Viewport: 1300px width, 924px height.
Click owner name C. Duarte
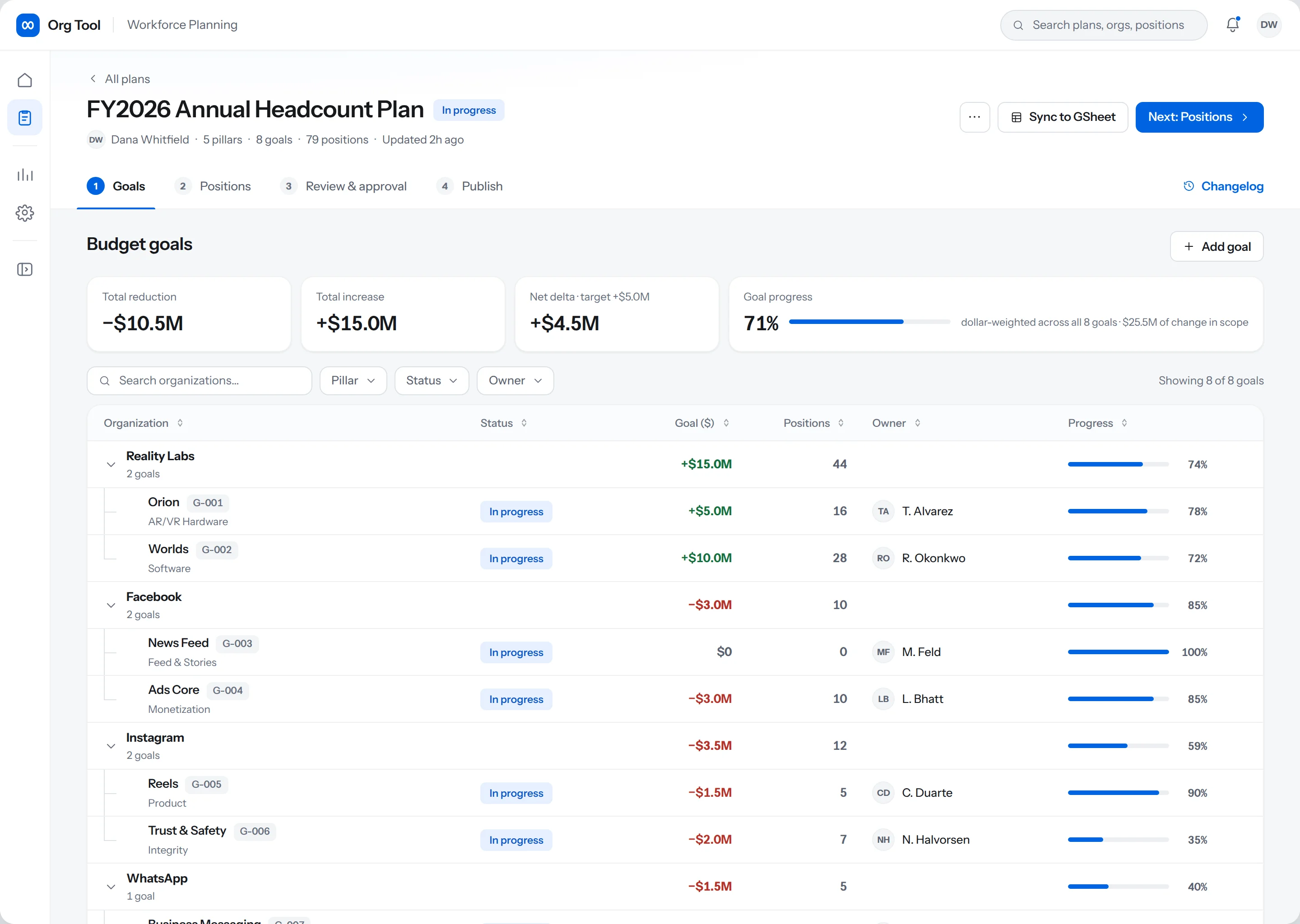tap(927, 793)
